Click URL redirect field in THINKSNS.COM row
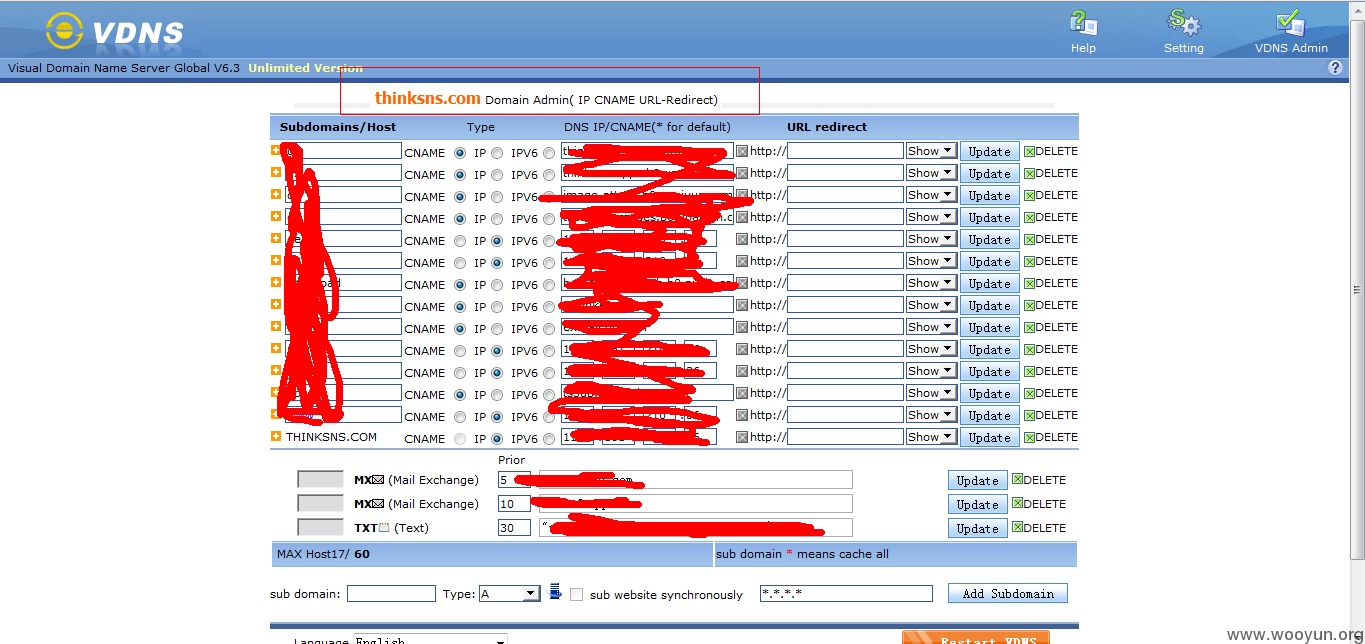1365x644 pixels. click(x=845, y=437)
